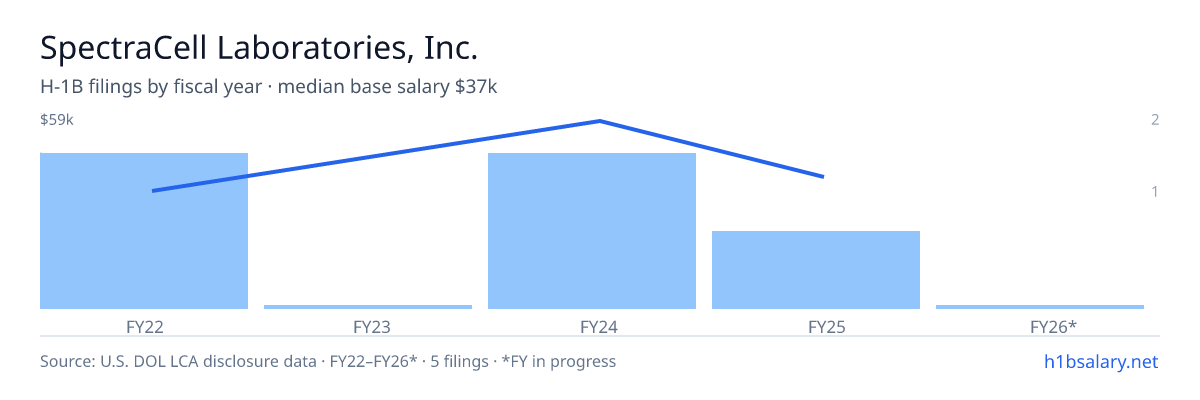This screenshot has height=400, width=1200.
Task: Click the salary line peak above FY24
Action: (600, 121)
